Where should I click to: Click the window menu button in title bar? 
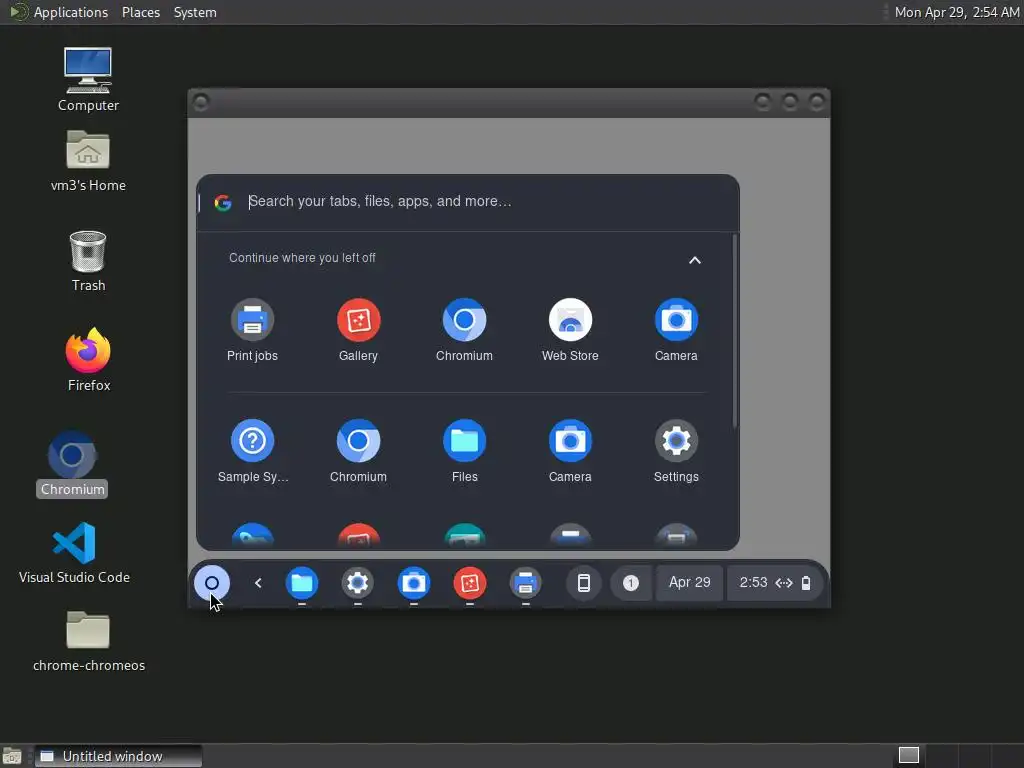(201, 102)
